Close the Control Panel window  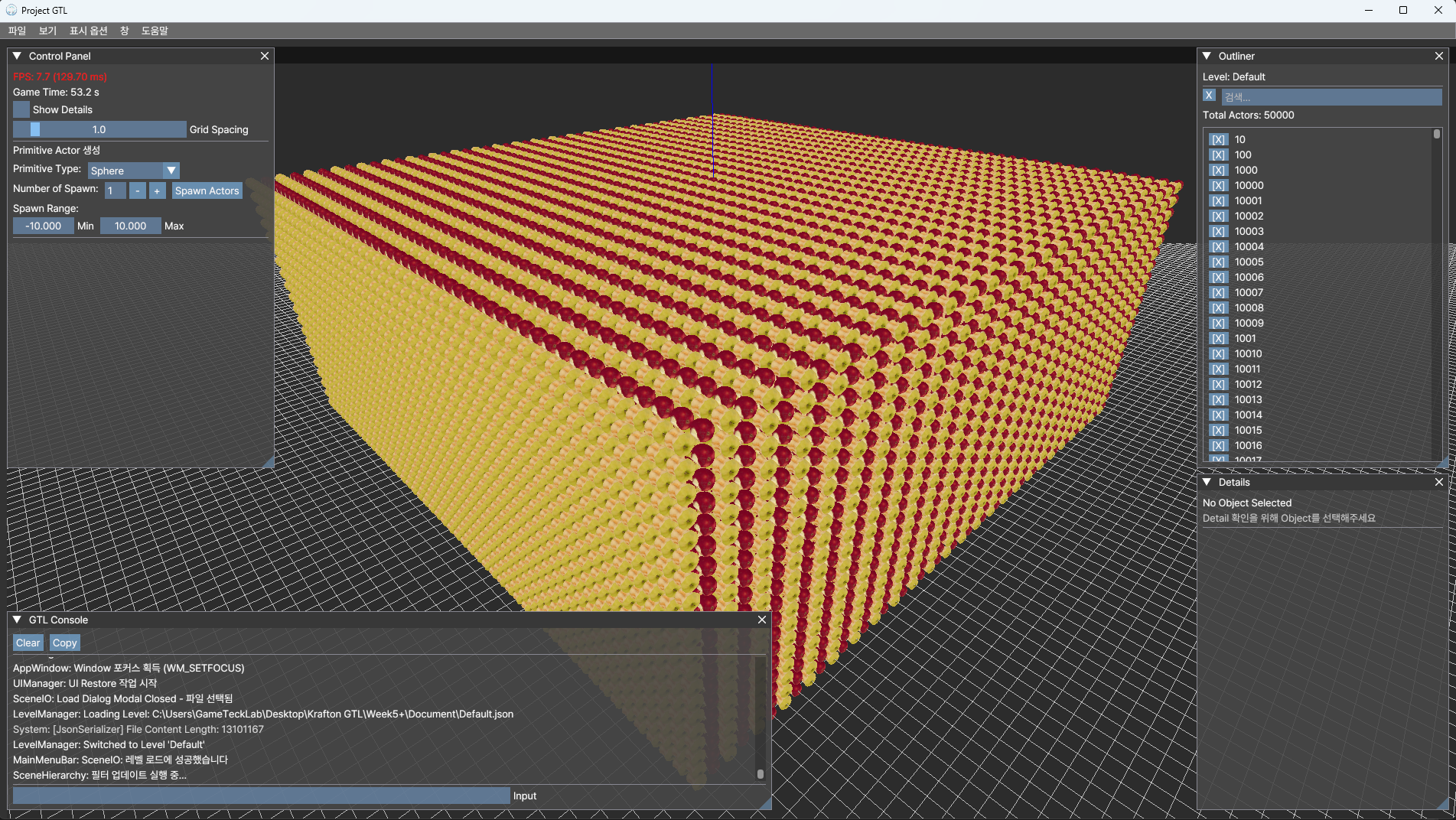pyautogui.click(x=265, y=56)
